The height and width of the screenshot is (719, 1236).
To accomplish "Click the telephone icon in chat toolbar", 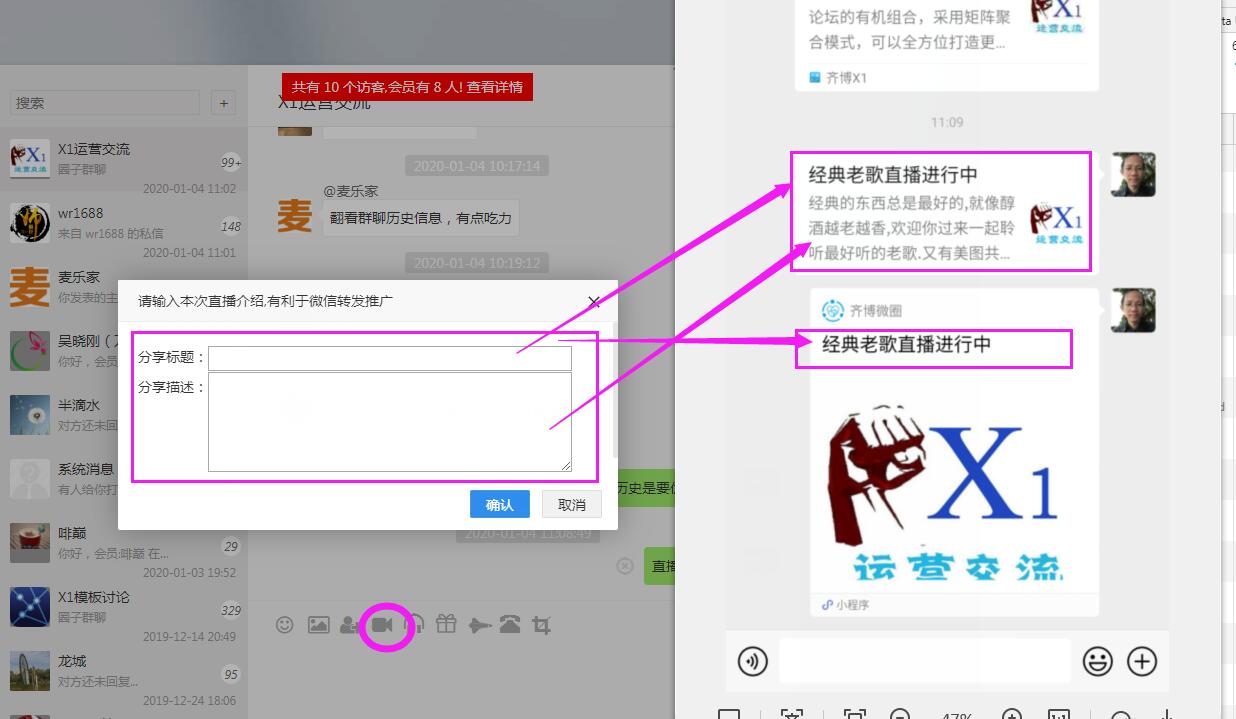I will pos(510,625).
